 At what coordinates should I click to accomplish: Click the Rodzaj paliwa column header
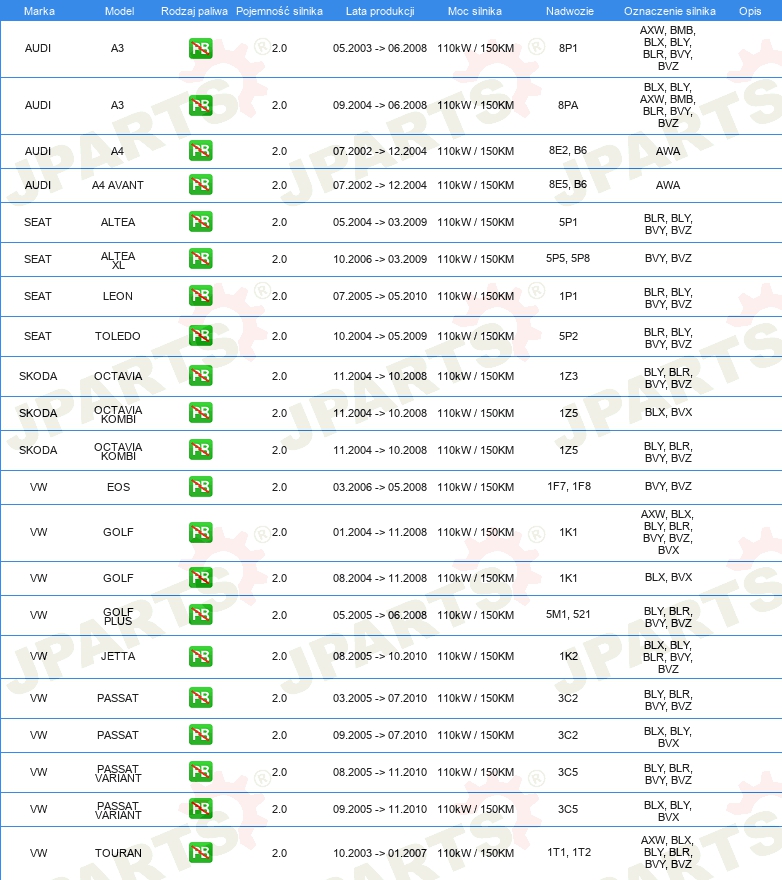(194, 11)
